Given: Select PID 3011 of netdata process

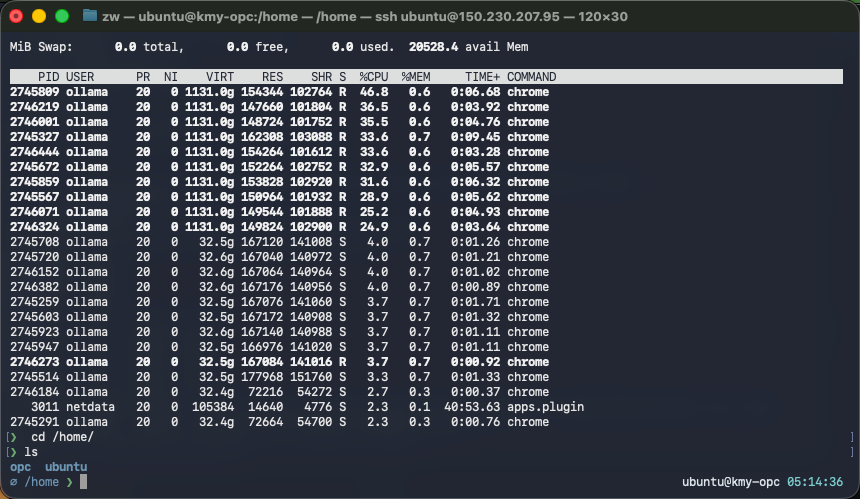Looking at the screenshot, I should (45, 407).
